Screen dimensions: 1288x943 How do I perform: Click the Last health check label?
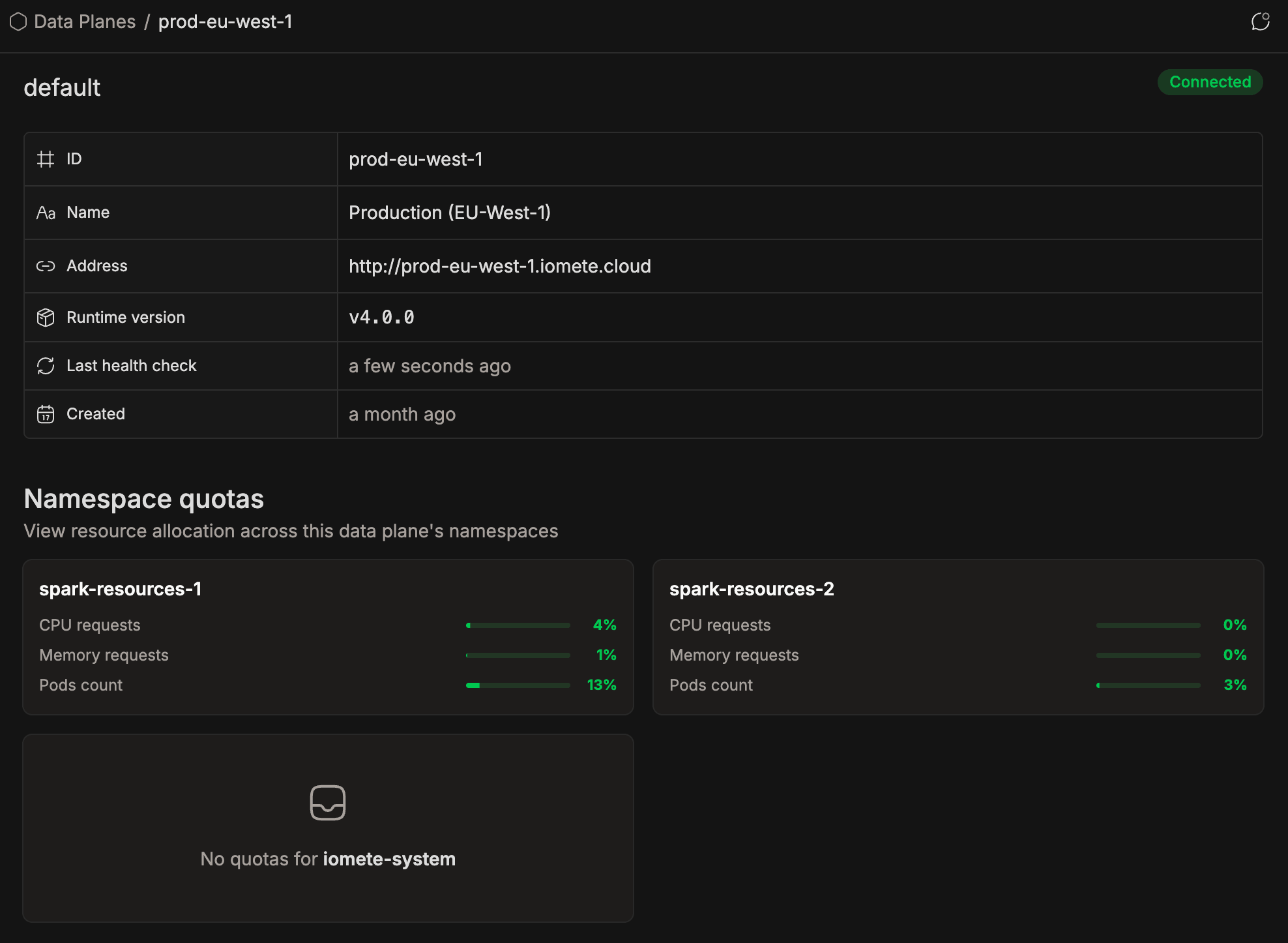point(132,366)
